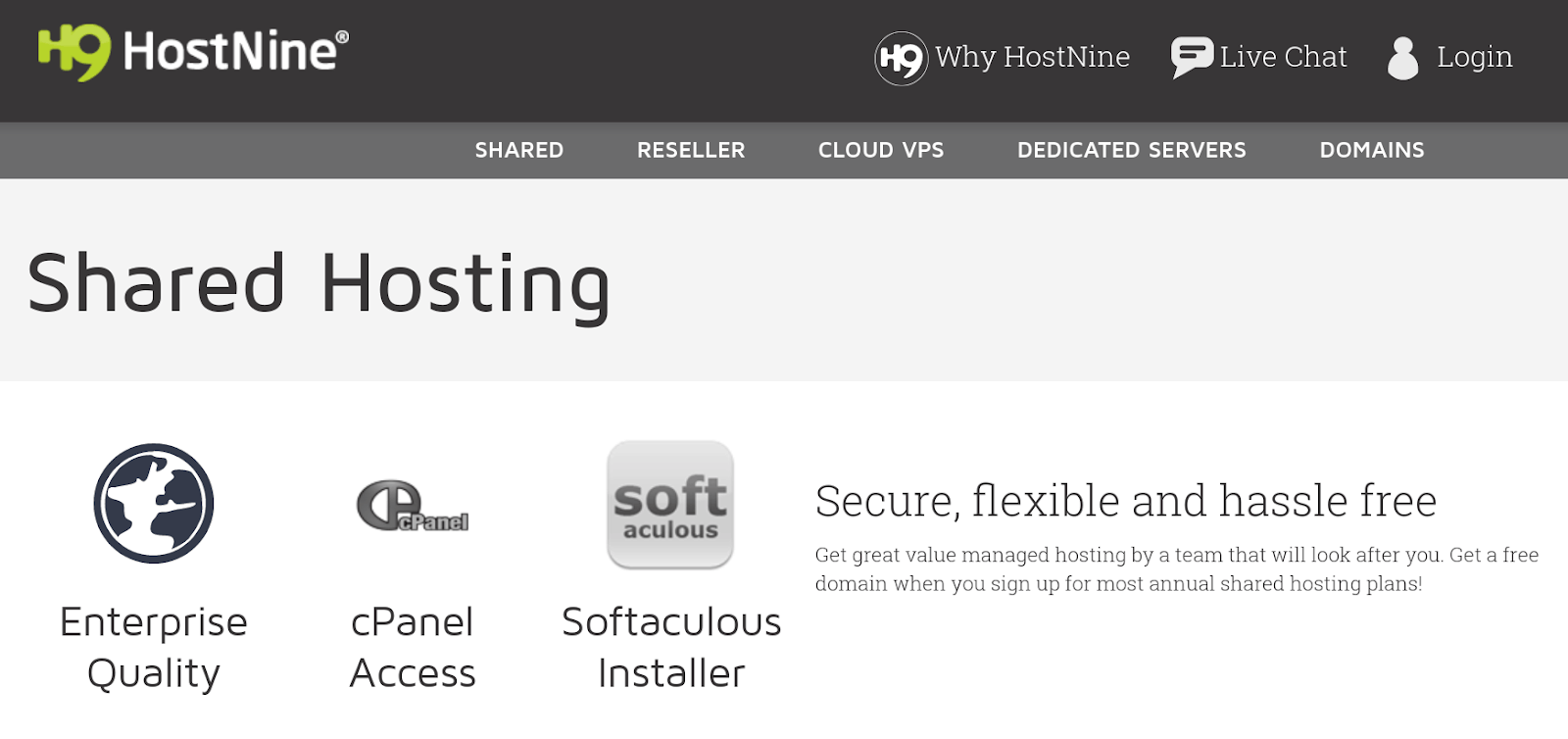1568x739 pixels.
Task: Click the Login user silhouette icon
Action: (x=1403, y=59)
